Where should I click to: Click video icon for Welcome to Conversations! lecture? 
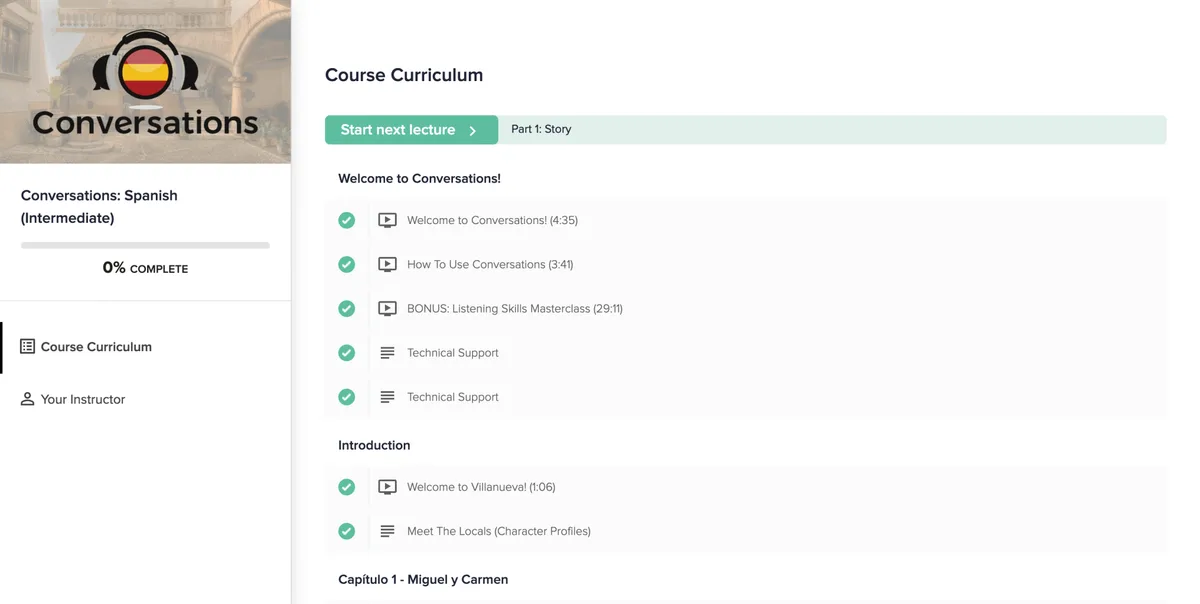tap(387, 220)
